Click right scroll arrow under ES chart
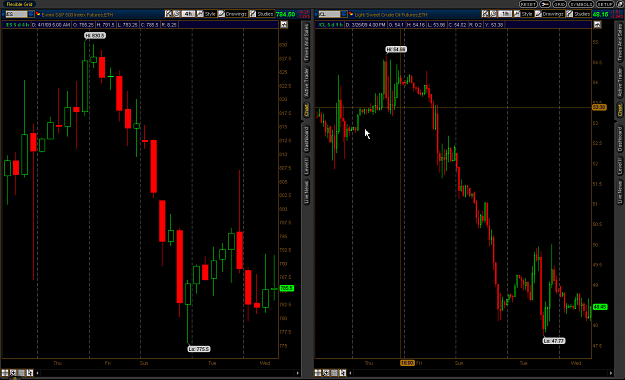This screenshot has width=625, height=380. point(297,373)
